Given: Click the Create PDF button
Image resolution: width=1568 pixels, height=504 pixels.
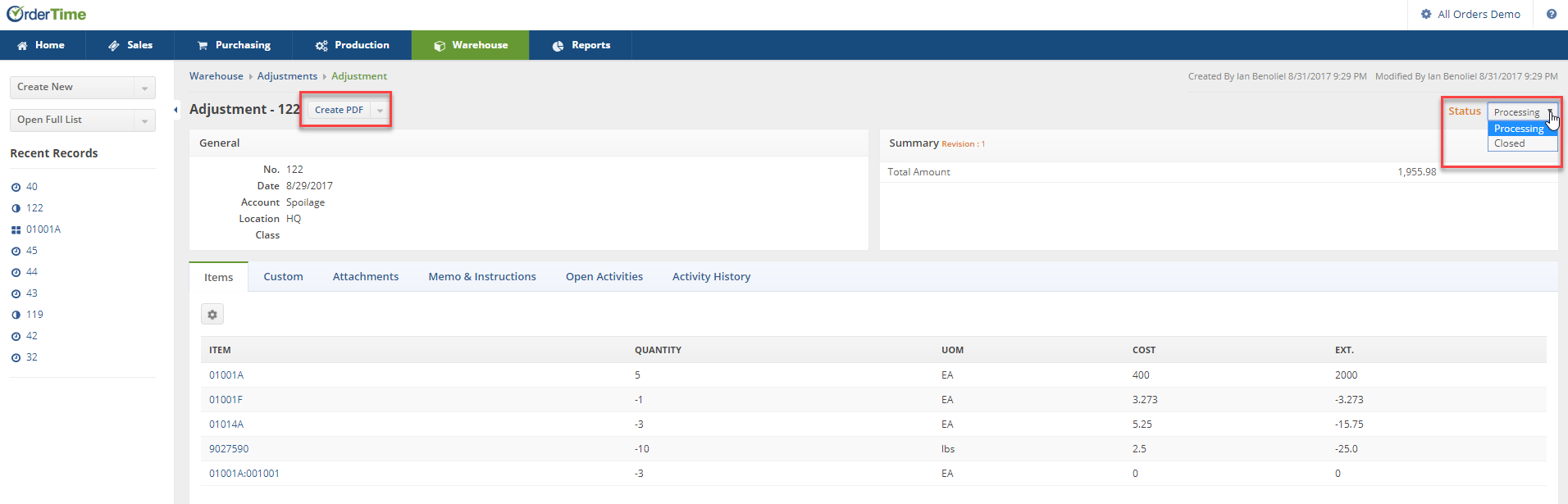Looking at the screenshot, I should pyautogui.click(x=339, y=110).
